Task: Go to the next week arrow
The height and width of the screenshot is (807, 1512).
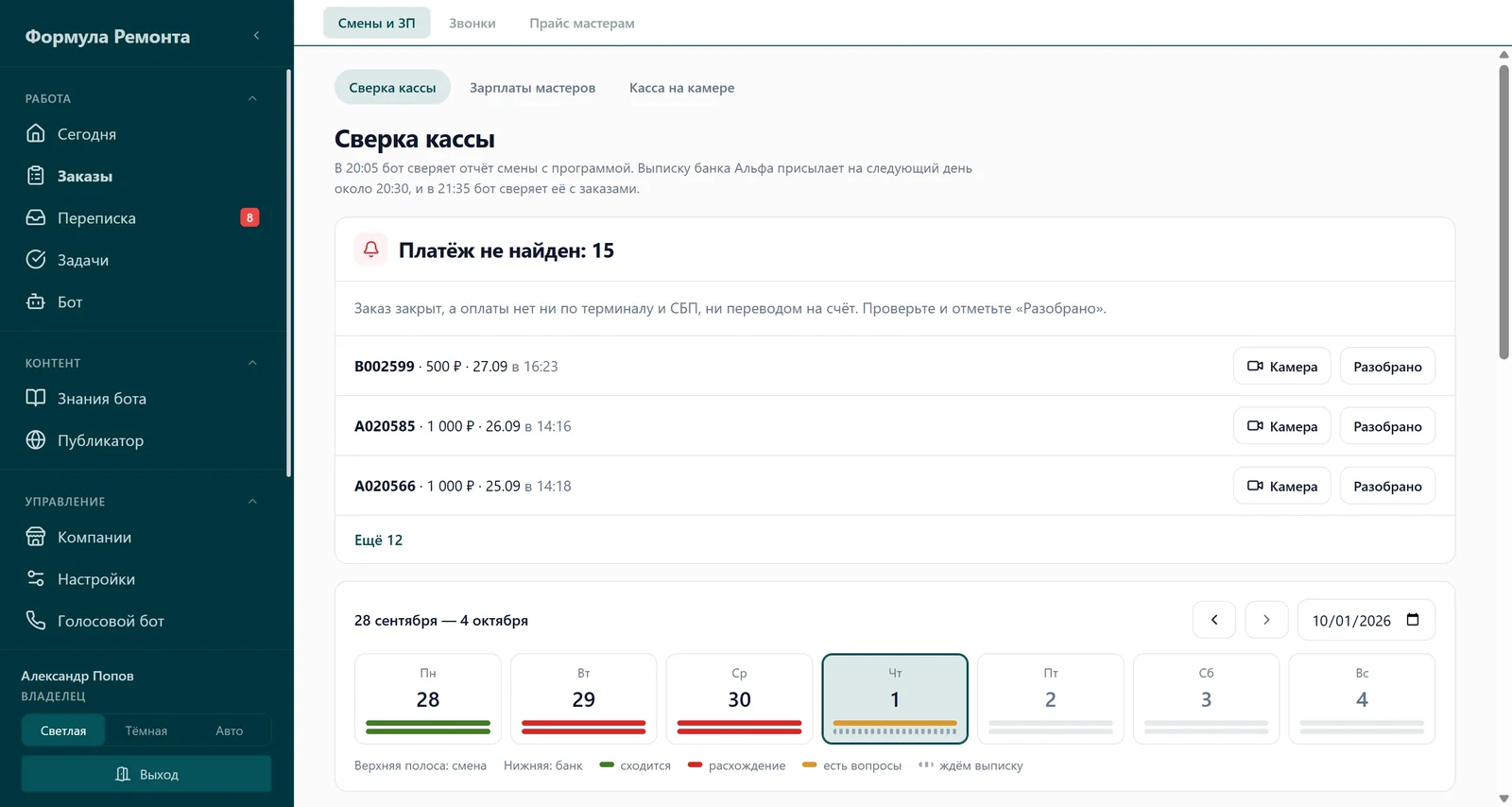Action: point(1266,620)
